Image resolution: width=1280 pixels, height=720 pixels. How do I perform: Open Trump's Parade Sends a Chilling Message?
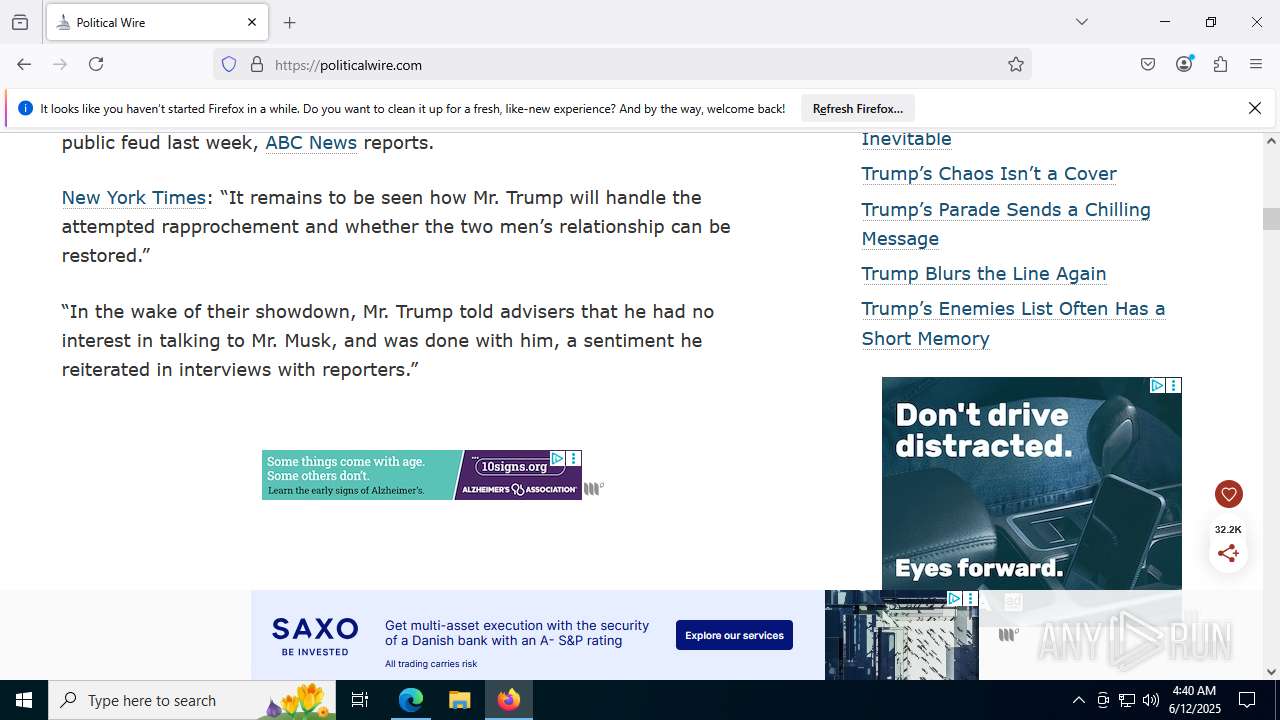(x=1006, y=224)
